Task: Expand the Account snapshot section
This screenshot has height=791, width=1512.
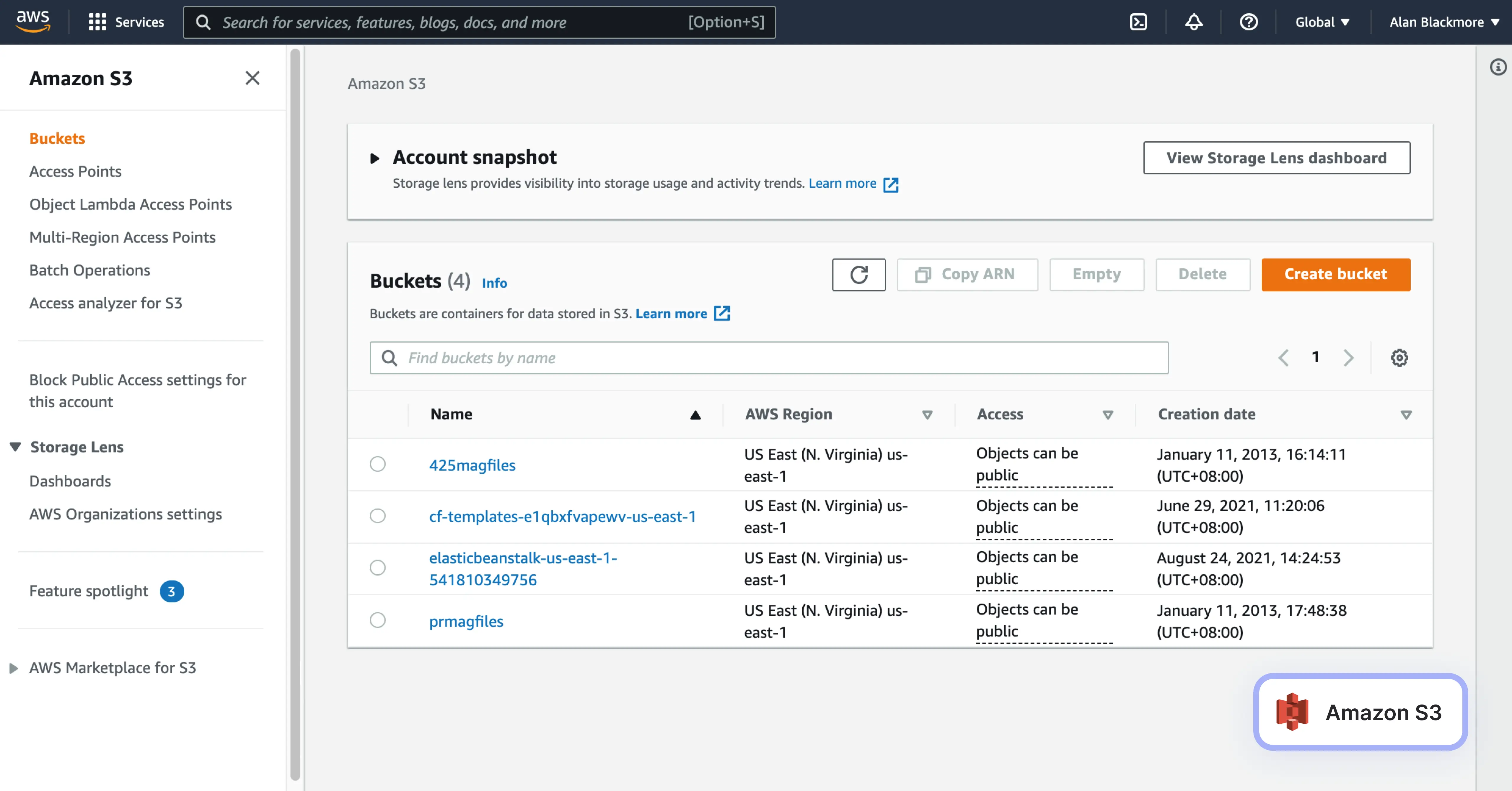Action: coord(376,158)
